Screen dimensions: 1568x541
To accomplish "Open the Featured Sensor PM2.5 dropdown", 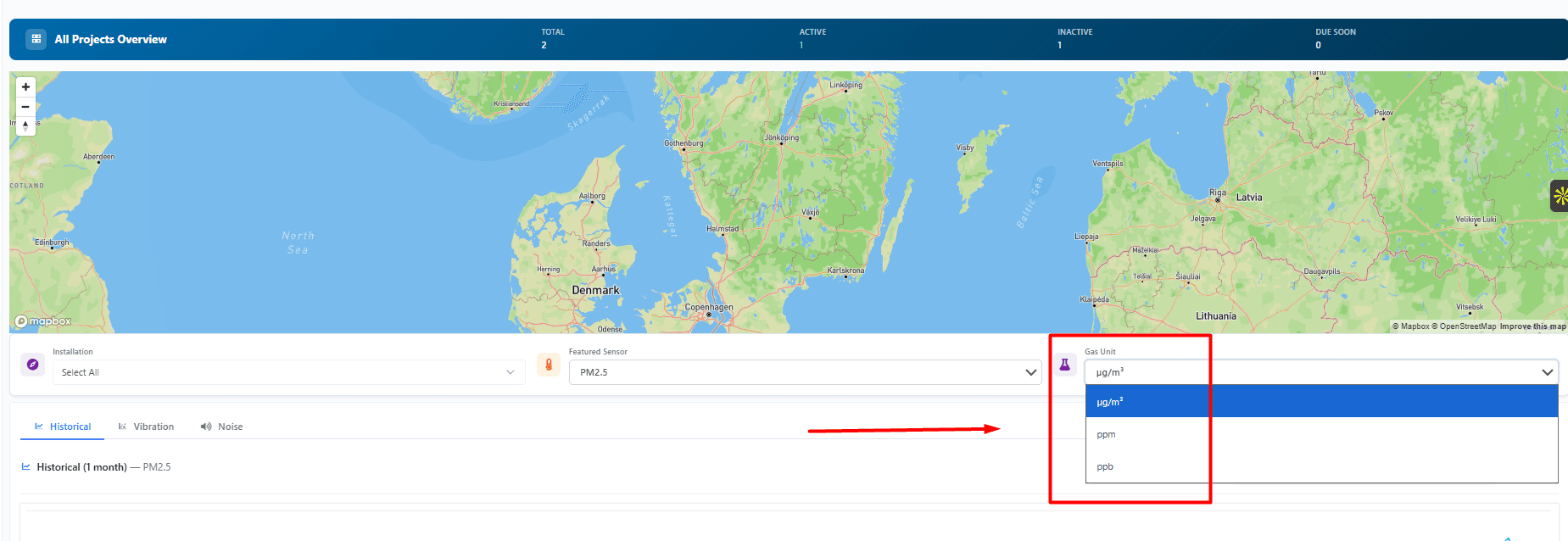I will 805,372.
